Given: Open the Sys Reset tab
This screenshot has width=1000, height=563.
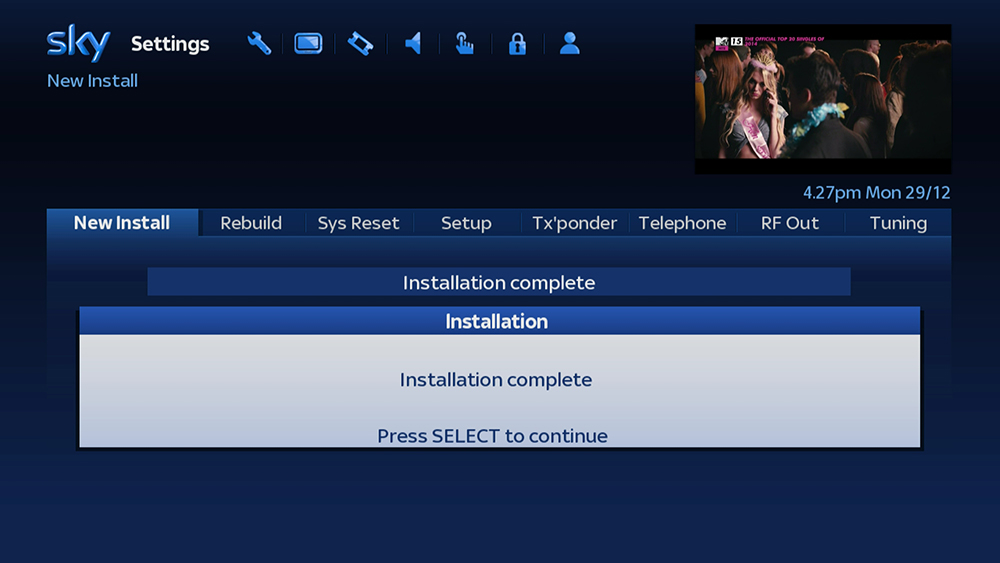Looking at the screenshot, I should 358,223.
